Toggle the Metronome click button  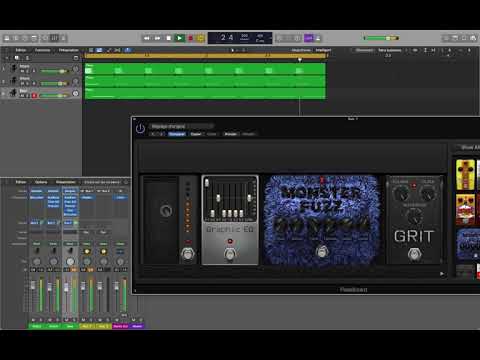coord(318,38)
